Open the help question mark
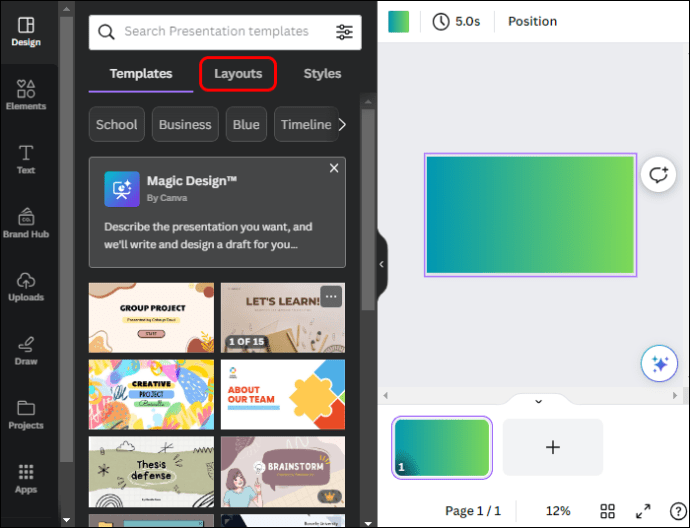This screenshot has height=528, width=690. point(678,511)
